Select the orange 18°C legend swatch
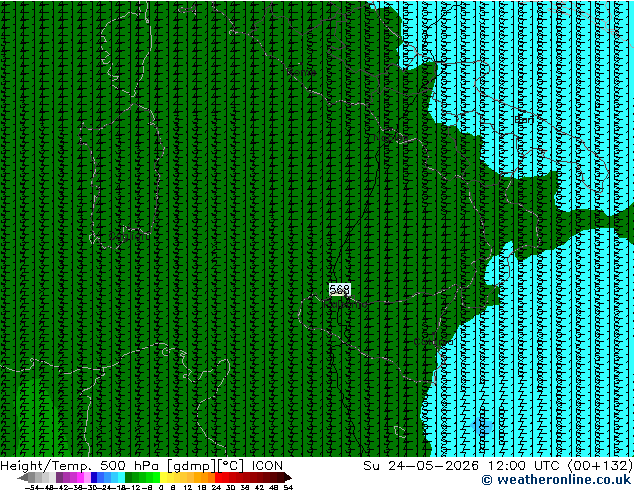The width and height of the screenshot is (634, 490). [x=205, y=477]
